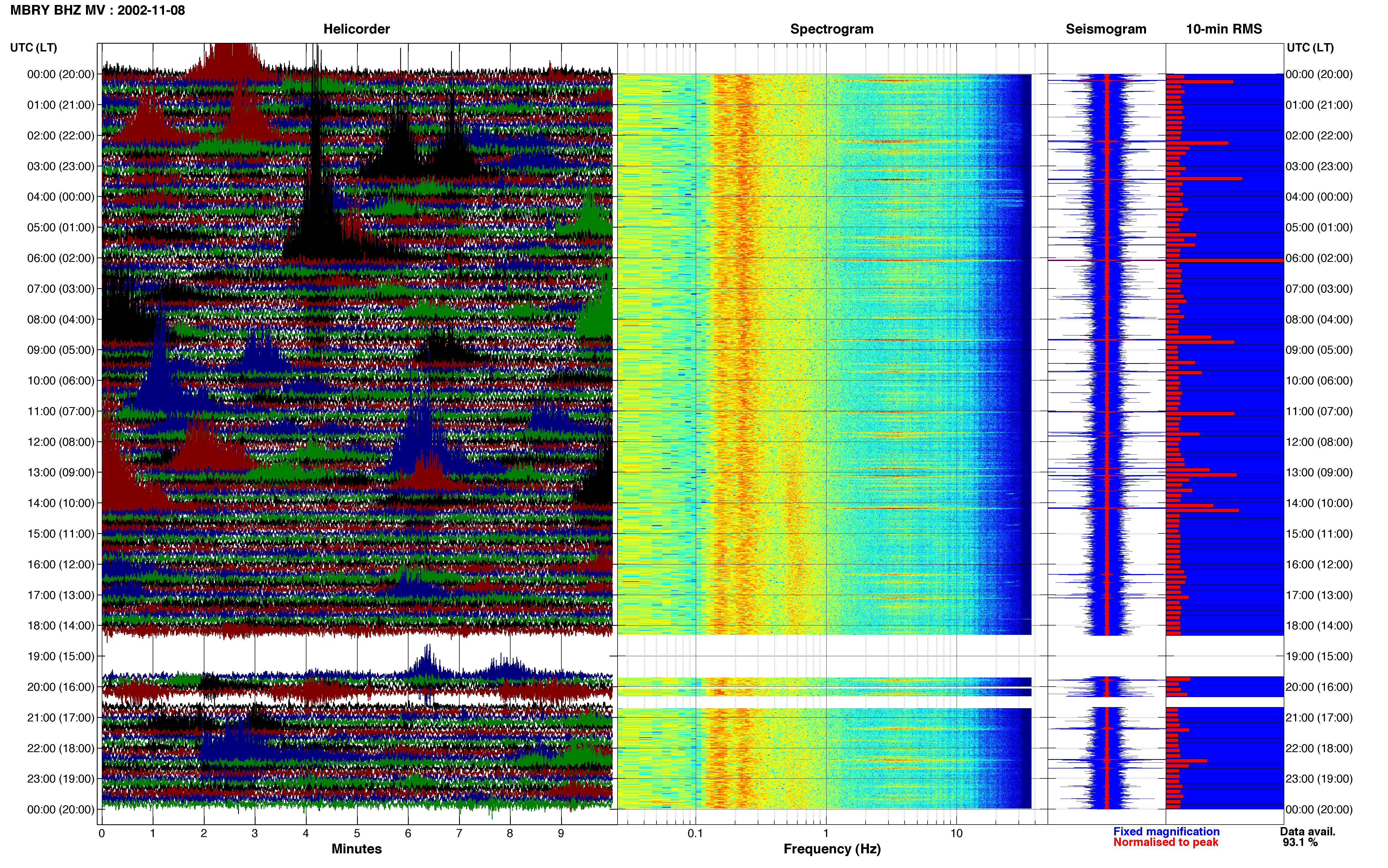Image resolution: width=1388 pixels, height=868 pixels.
Task: Click the '10-min RMS' panel heading
Action: (x=1224, y=29)
